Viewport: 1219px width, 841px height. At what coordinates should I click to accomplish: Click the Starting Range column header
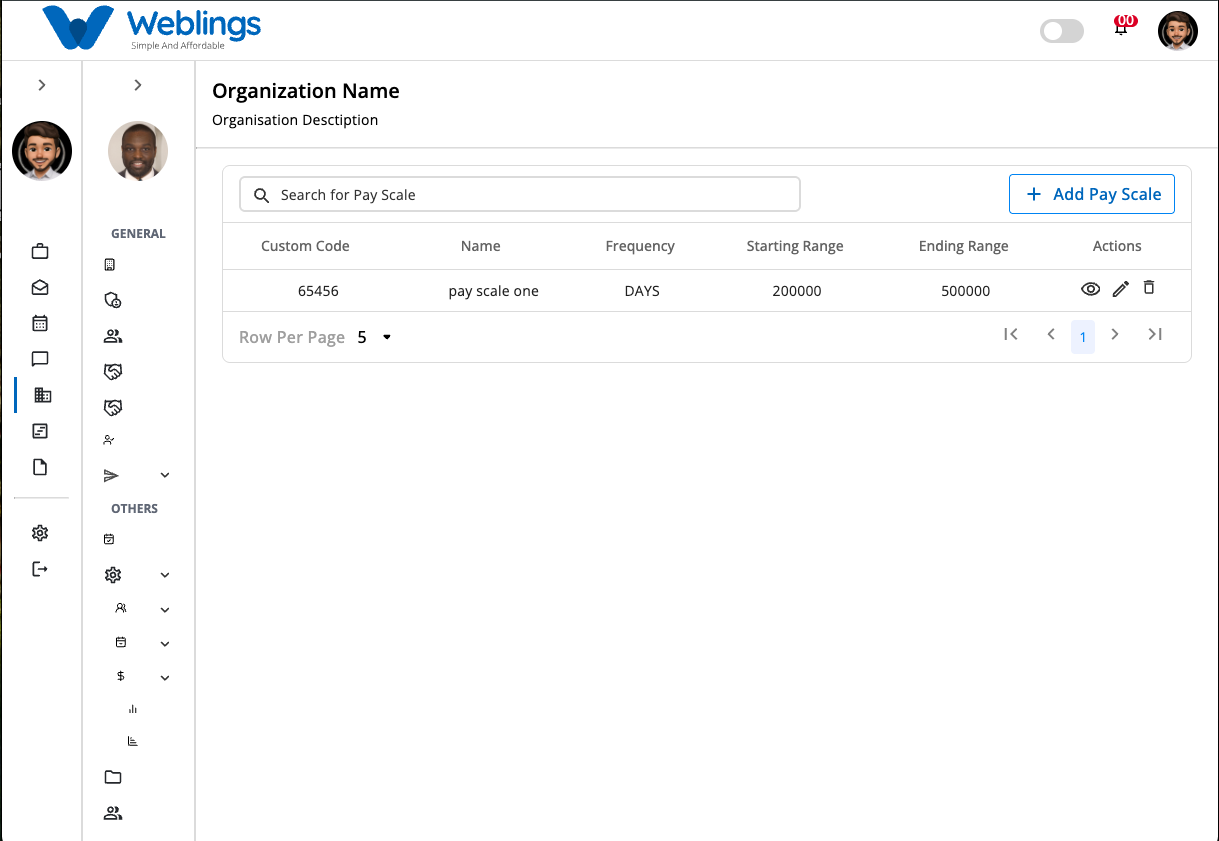795,246
